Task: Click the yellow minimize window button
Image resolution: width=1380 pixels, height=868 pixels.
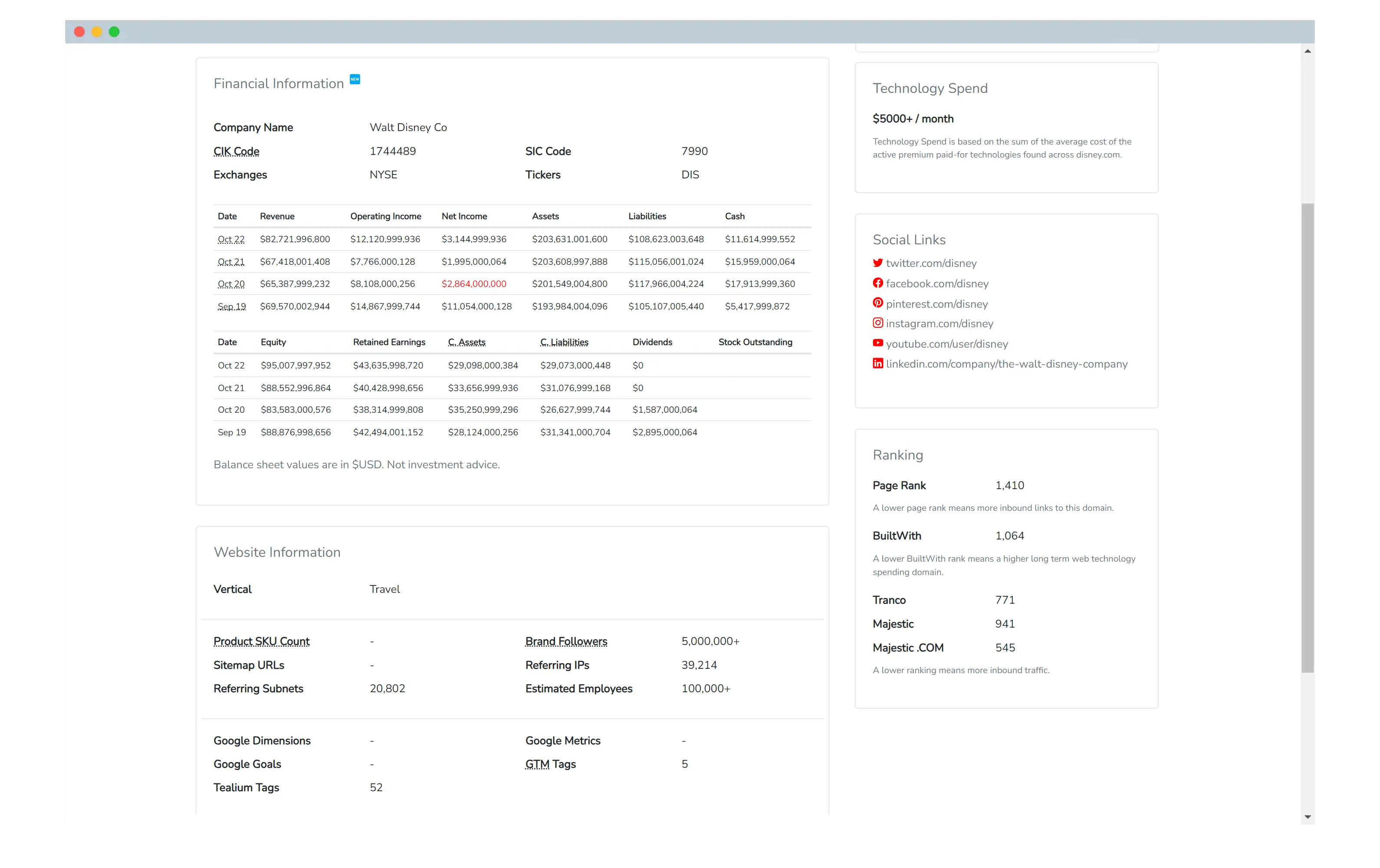Action: click(x=97, y=32)
